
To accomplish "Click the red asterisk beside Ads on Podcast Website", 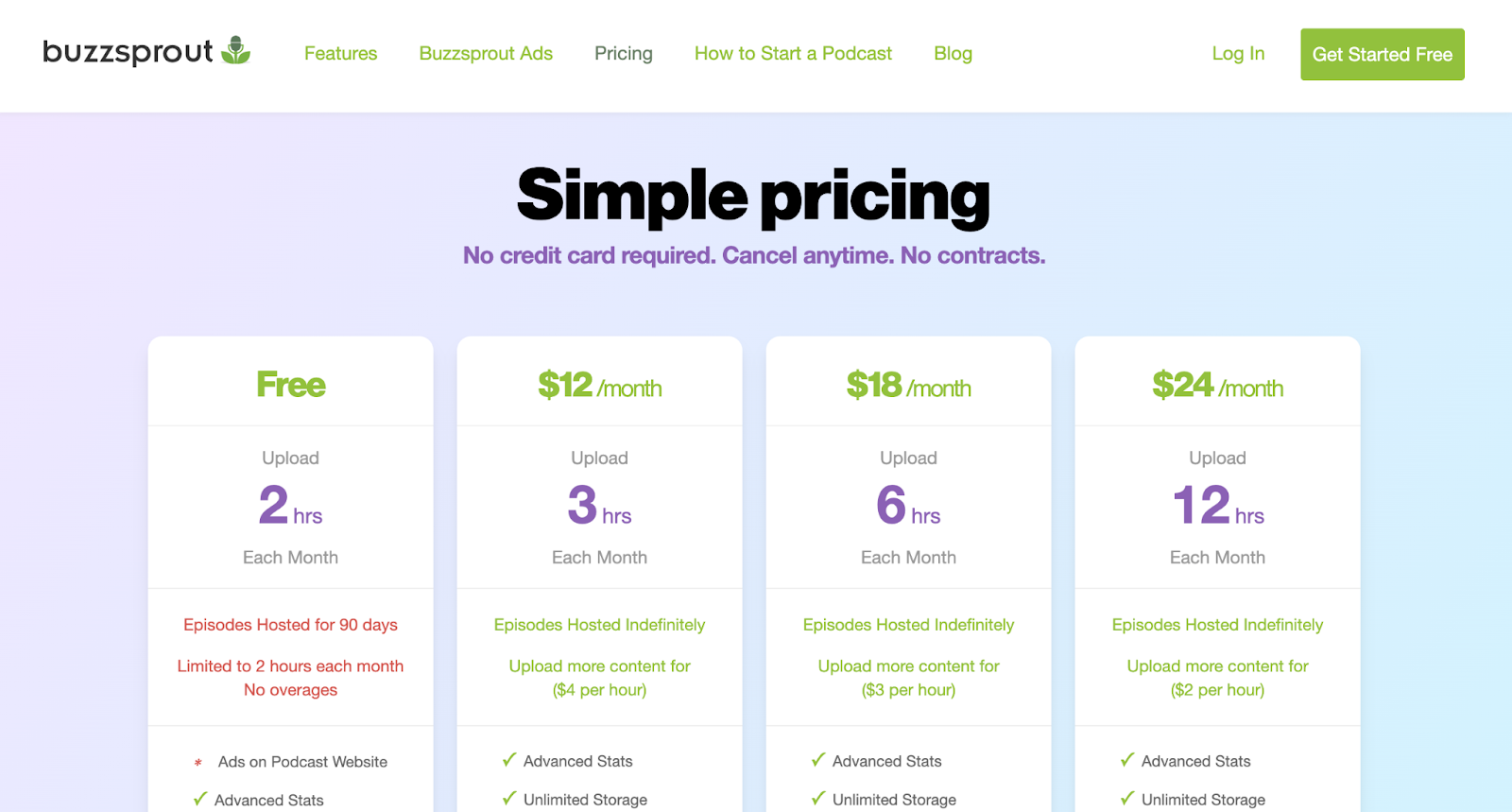I will tap(198, 763).
